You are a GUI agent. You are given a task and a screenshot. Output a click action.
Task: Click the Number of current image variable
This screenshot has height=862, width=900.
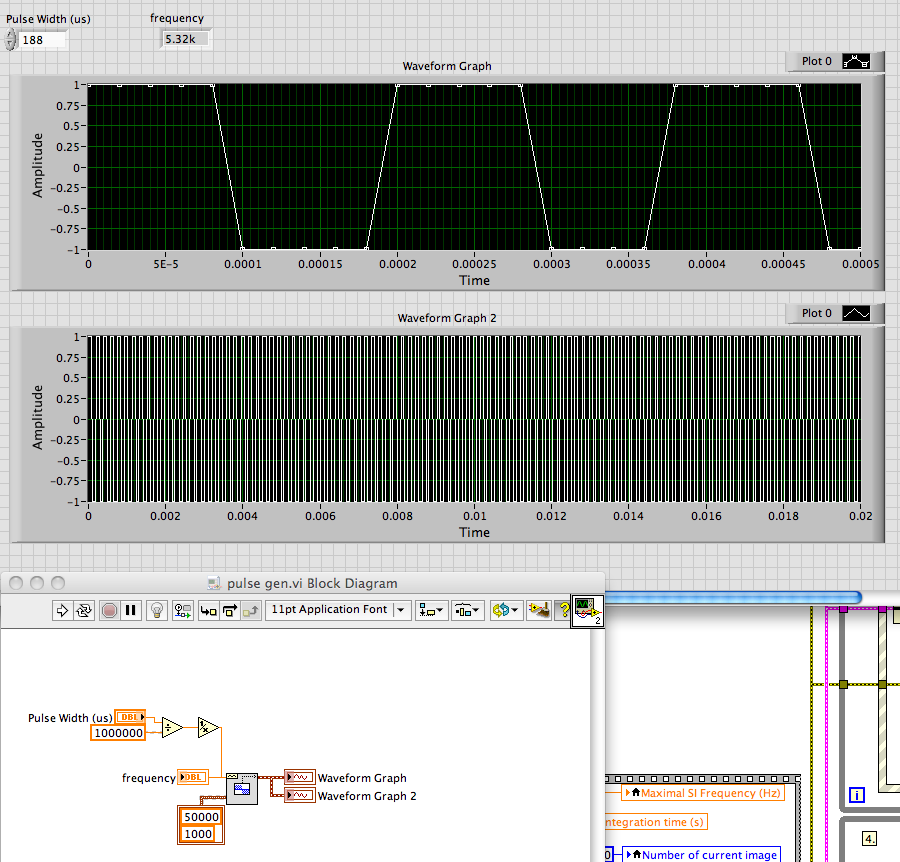(x=701, y=855)
